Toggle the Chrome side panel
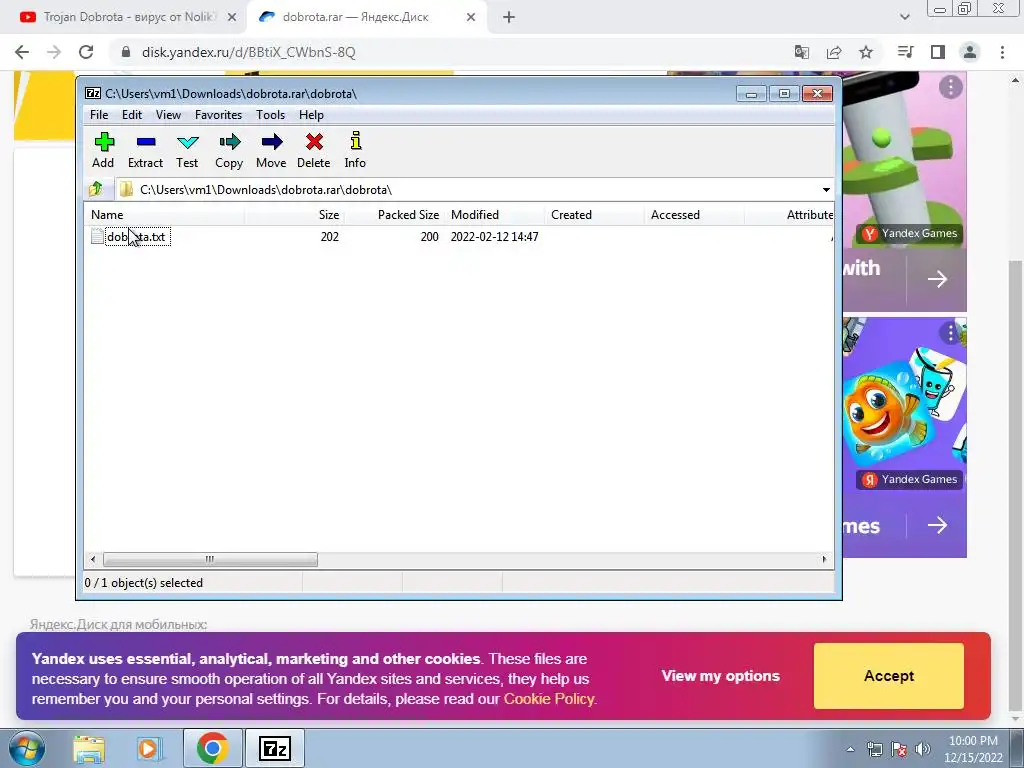 [x=938, y=52]
